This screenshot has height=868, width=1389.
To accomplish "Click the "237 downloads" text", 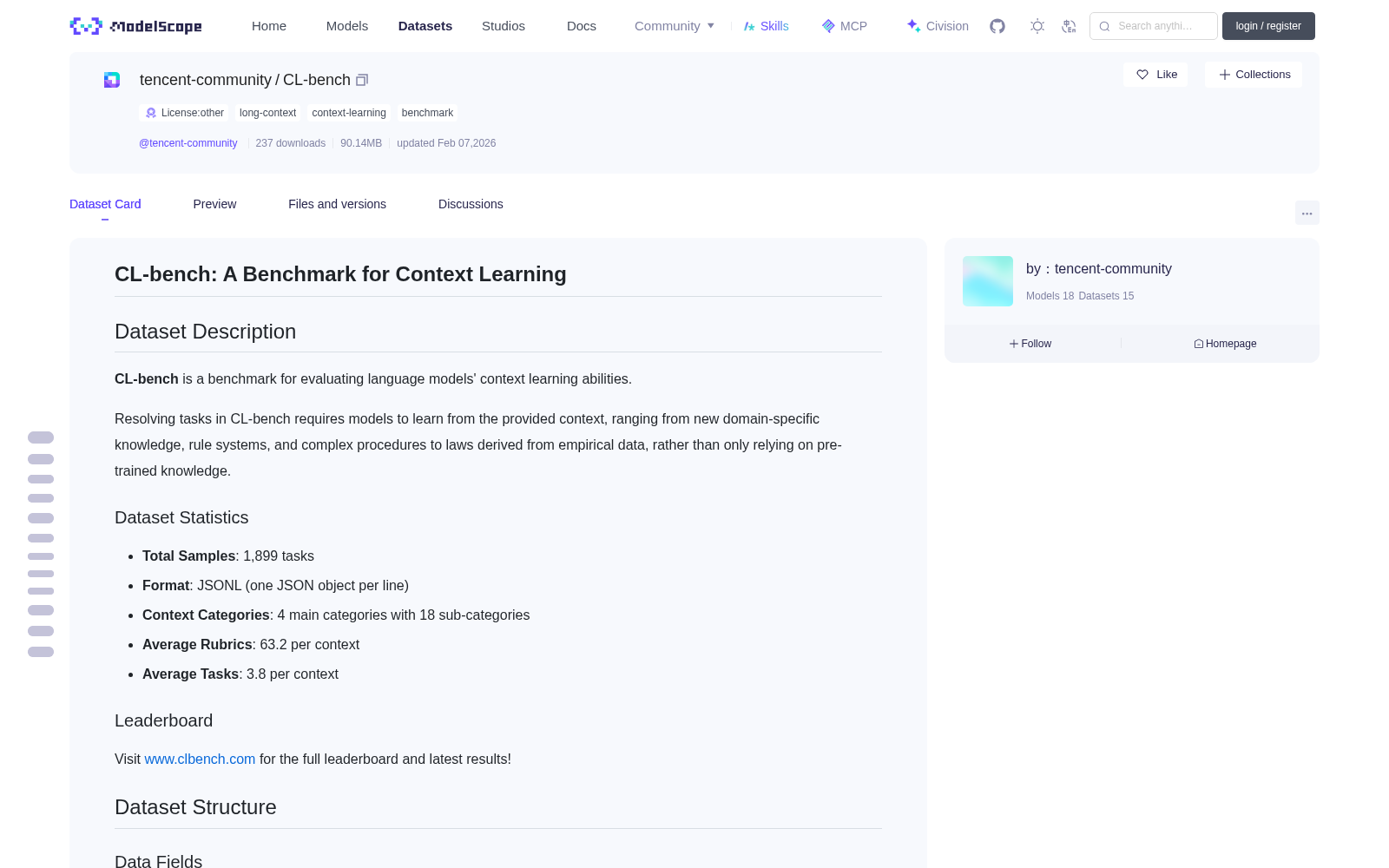I will pos(291,143).
